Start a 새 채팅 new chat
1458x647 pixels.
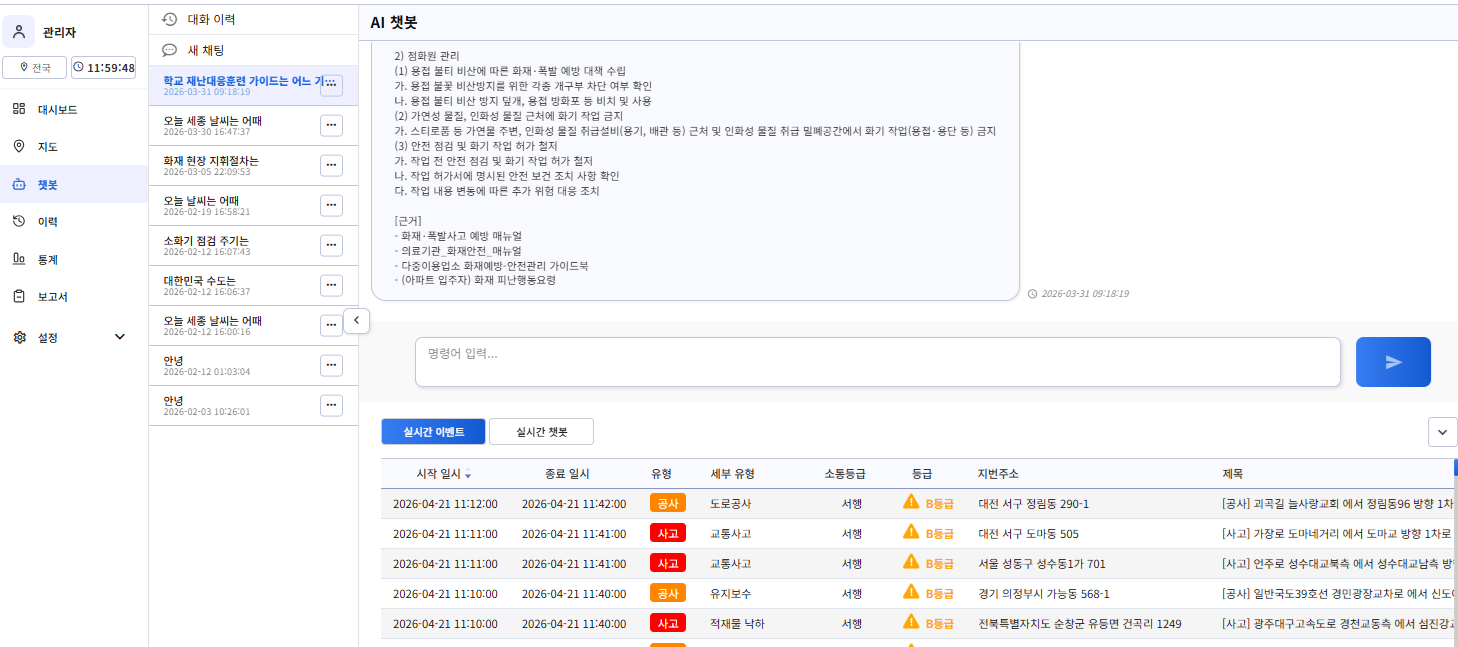pos(253,50)
